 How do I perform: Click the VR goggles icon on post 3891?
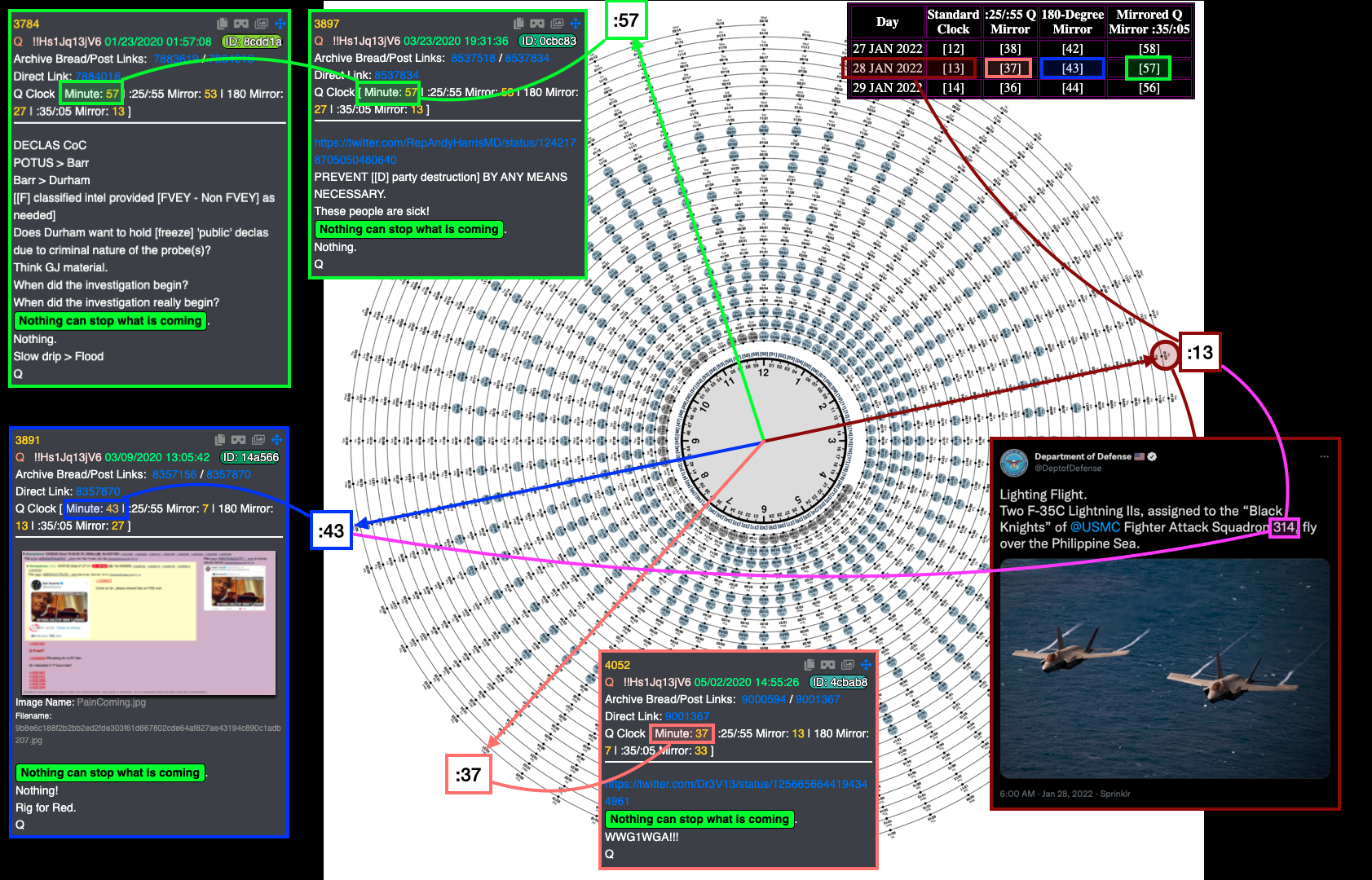238,440
